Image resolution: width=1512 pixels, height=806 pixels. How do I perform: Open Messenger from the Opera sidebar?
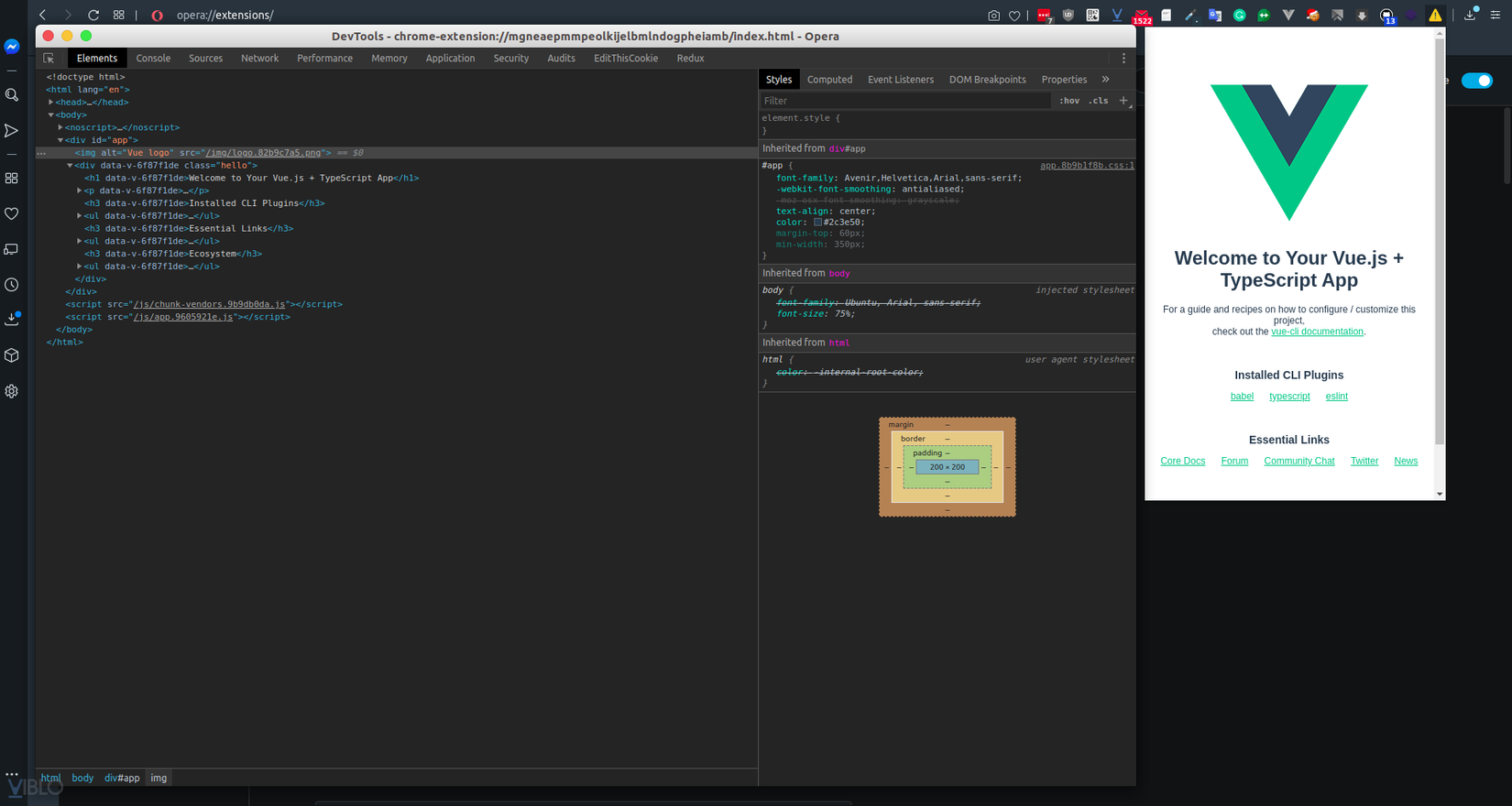point(12,47)
